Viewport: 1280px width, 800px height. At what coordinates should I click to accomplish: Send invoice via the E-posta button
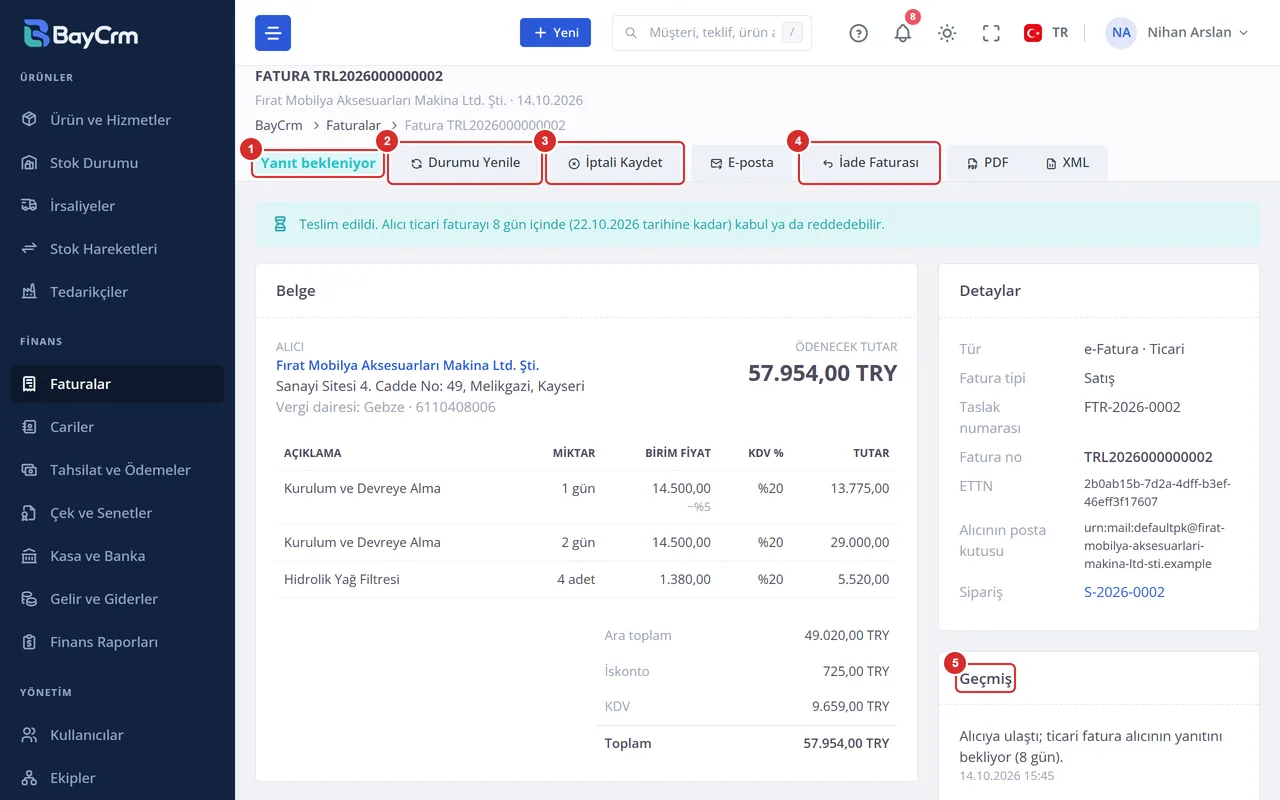click(742, 163)
